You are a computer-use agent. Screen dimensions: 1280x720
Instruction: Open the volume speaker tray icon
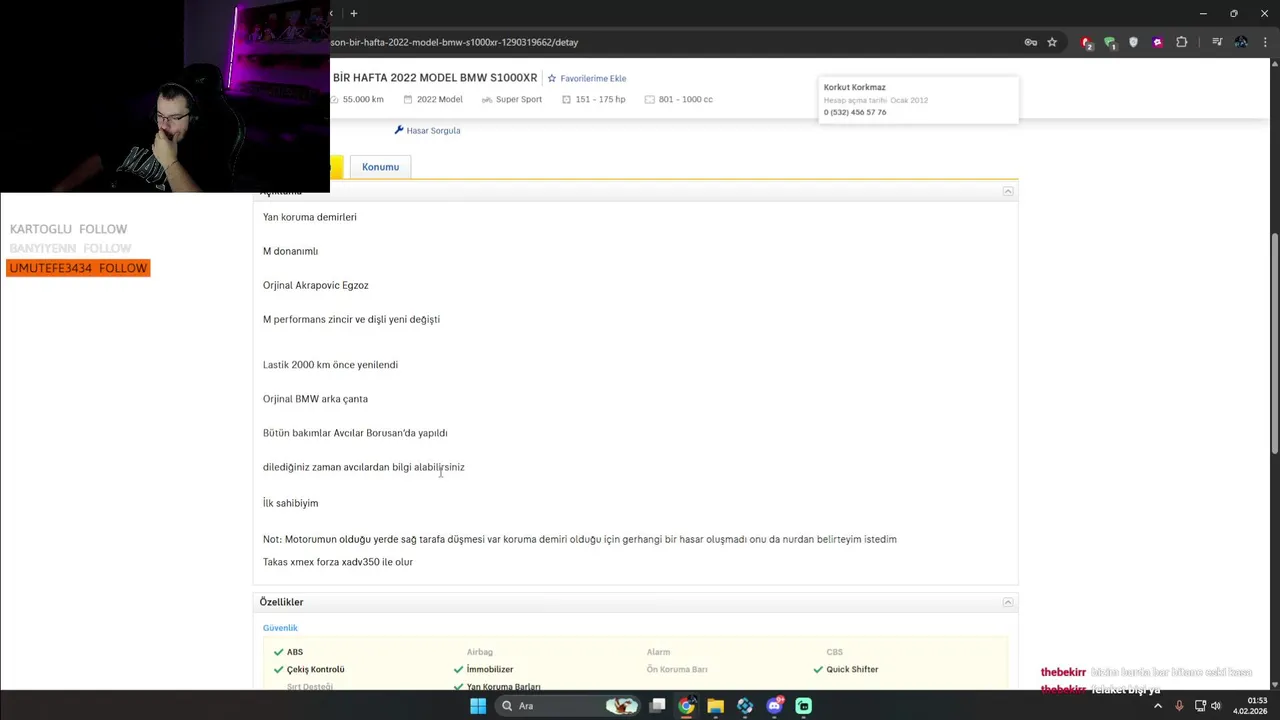coord(1216,706)
